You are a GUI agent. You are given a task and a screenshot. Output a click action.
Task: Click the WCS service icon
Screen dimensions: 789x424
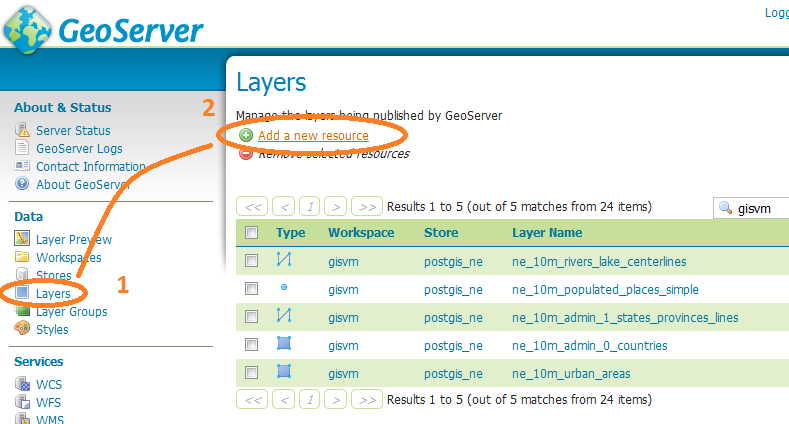[22, 384]
